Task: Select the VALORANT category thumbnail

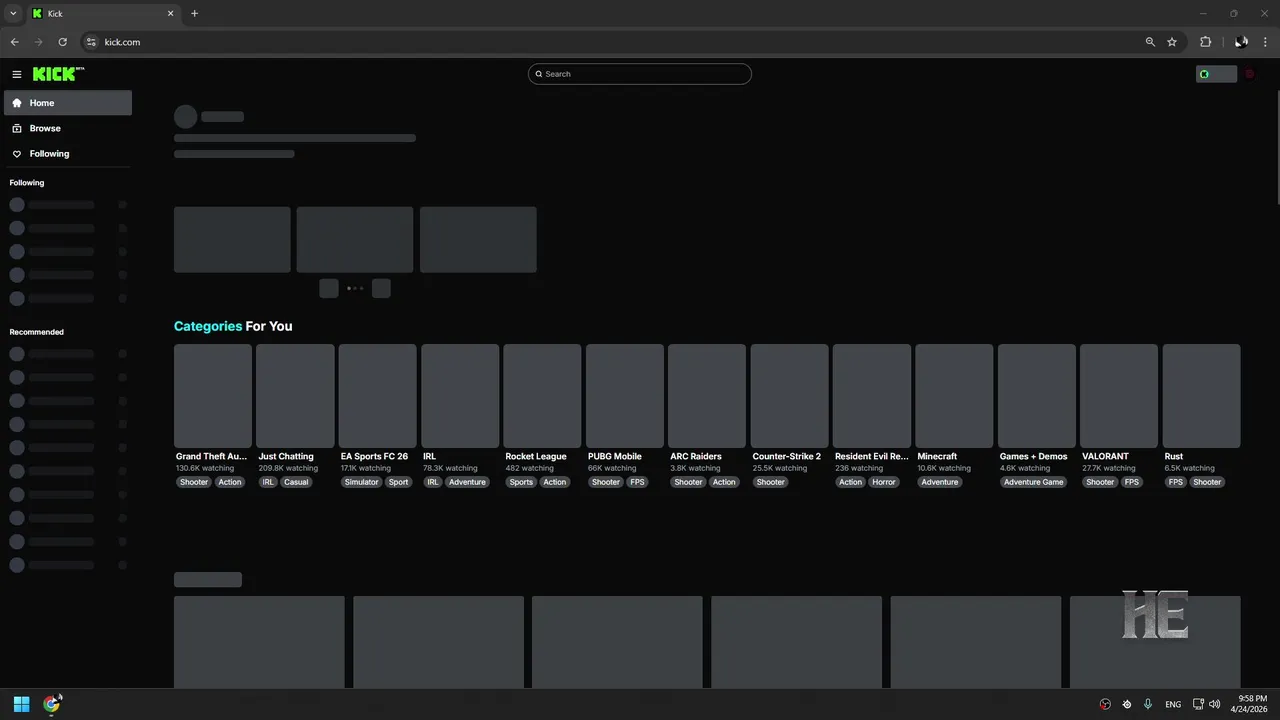Action: [x=1119, y=396]
